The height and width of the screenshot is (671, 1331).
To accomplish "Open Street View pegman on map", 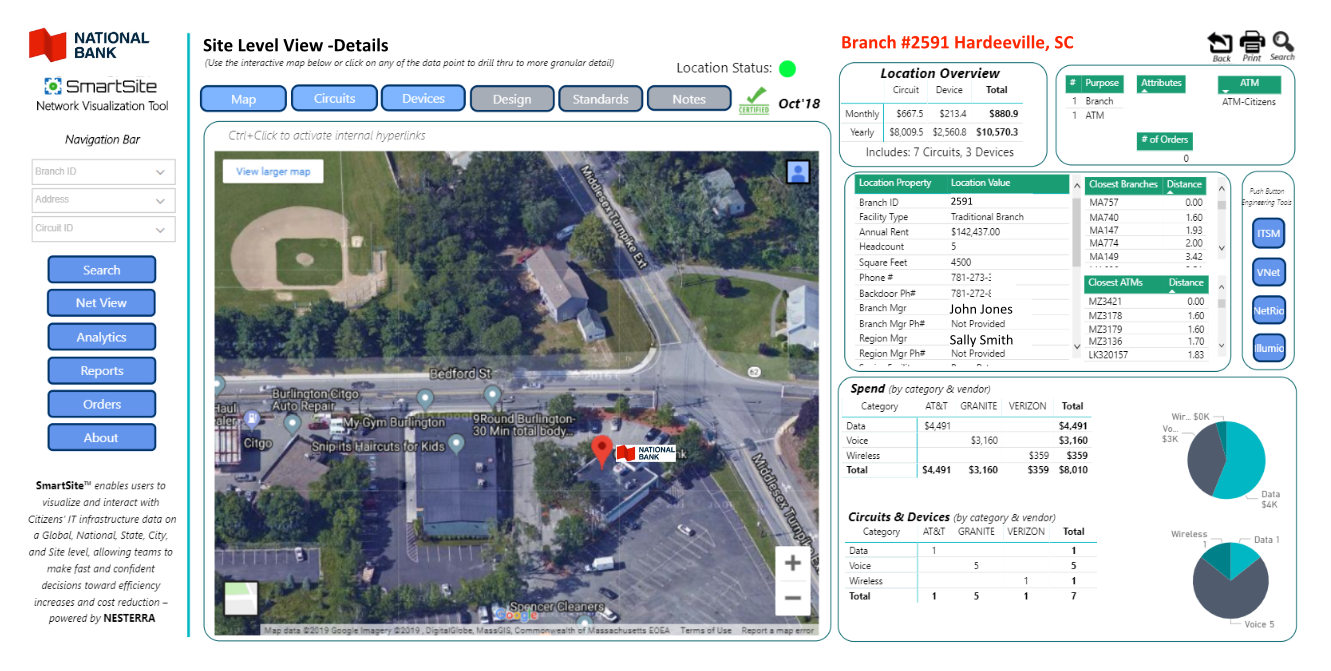I will (797, 173).
